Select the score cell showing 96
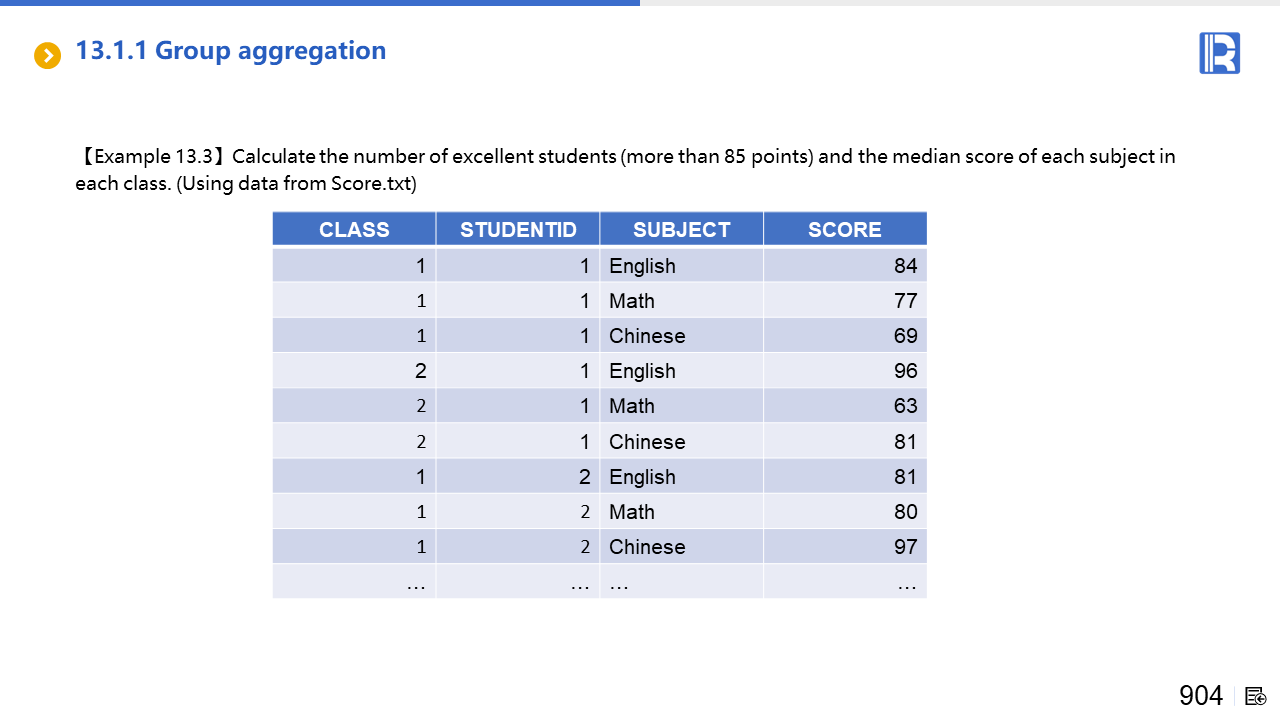 click(905, 371)
